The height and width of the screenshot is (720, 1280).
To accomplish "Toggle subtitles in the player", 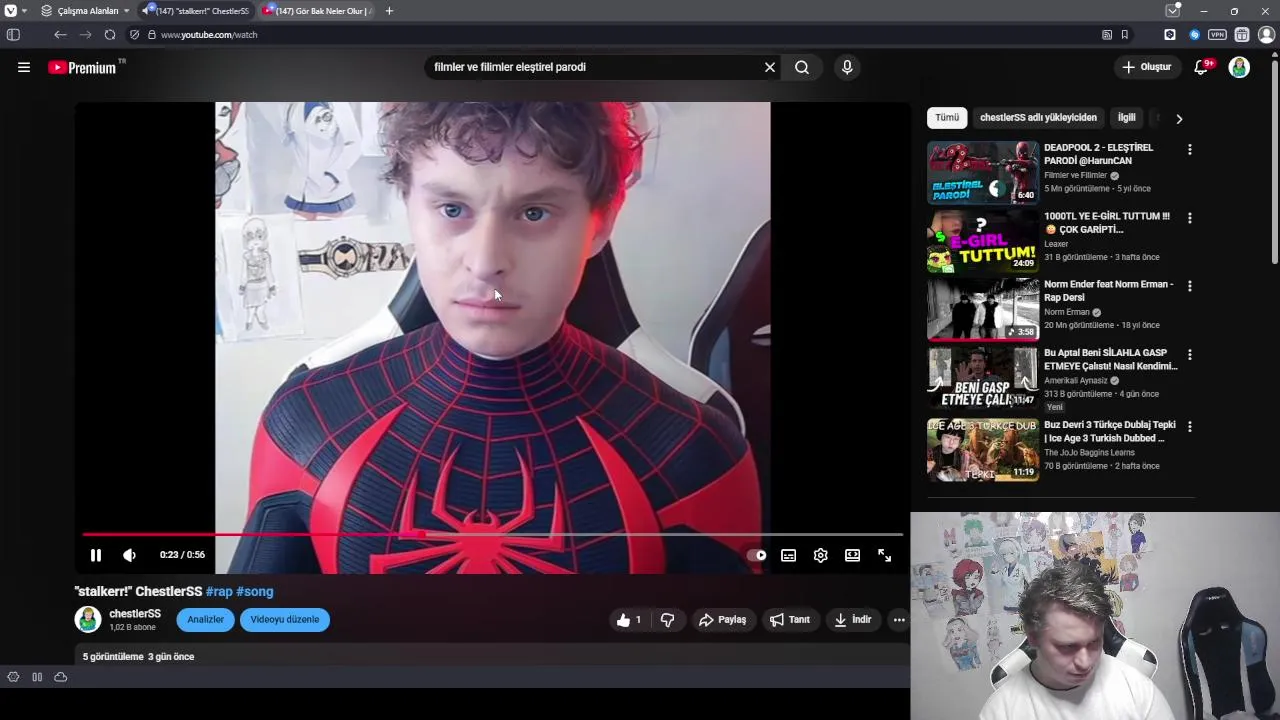I will [788, 555].
